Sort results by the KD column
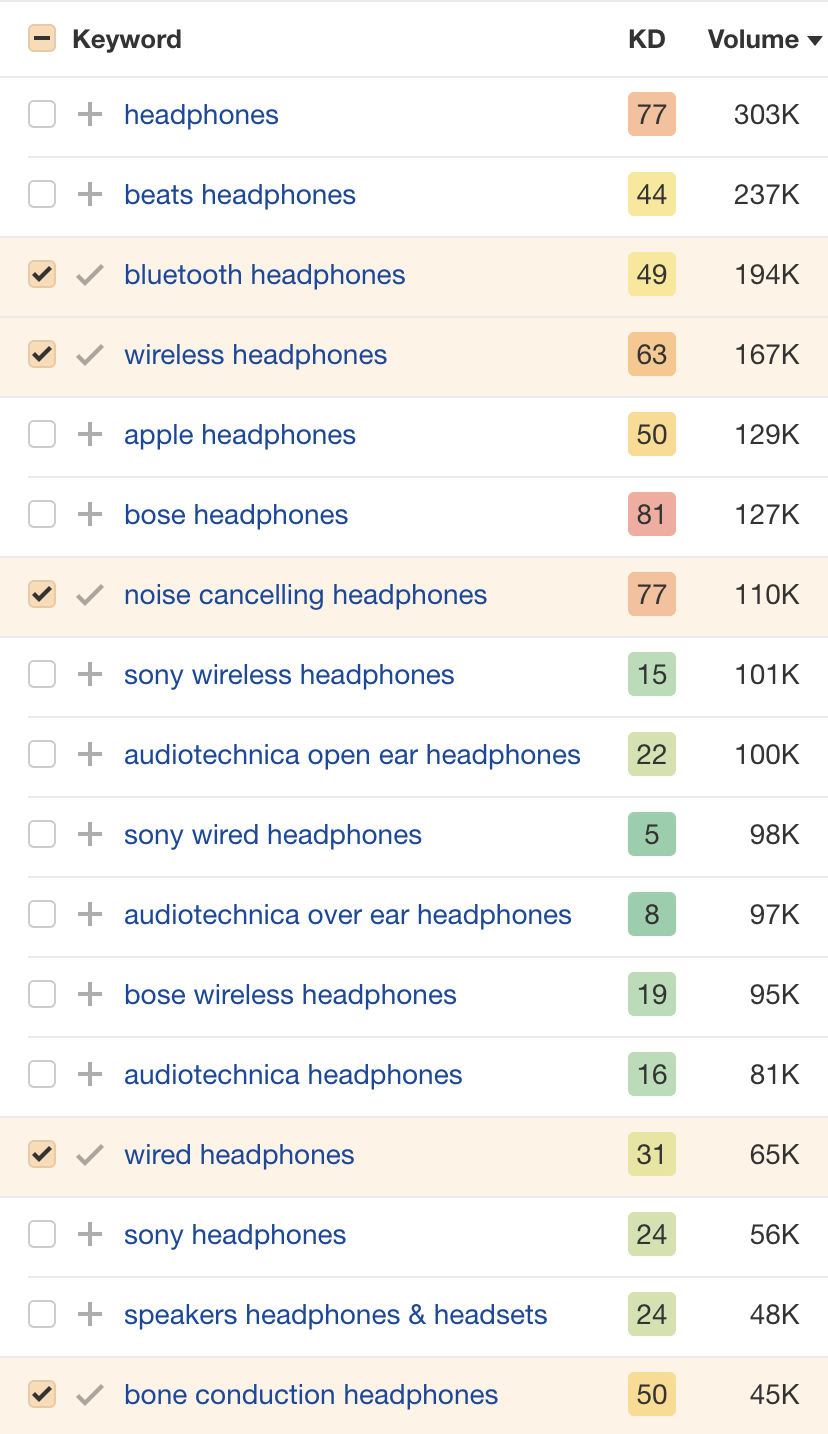Screen dimensions: 828x1434 (x=647, y=39)
